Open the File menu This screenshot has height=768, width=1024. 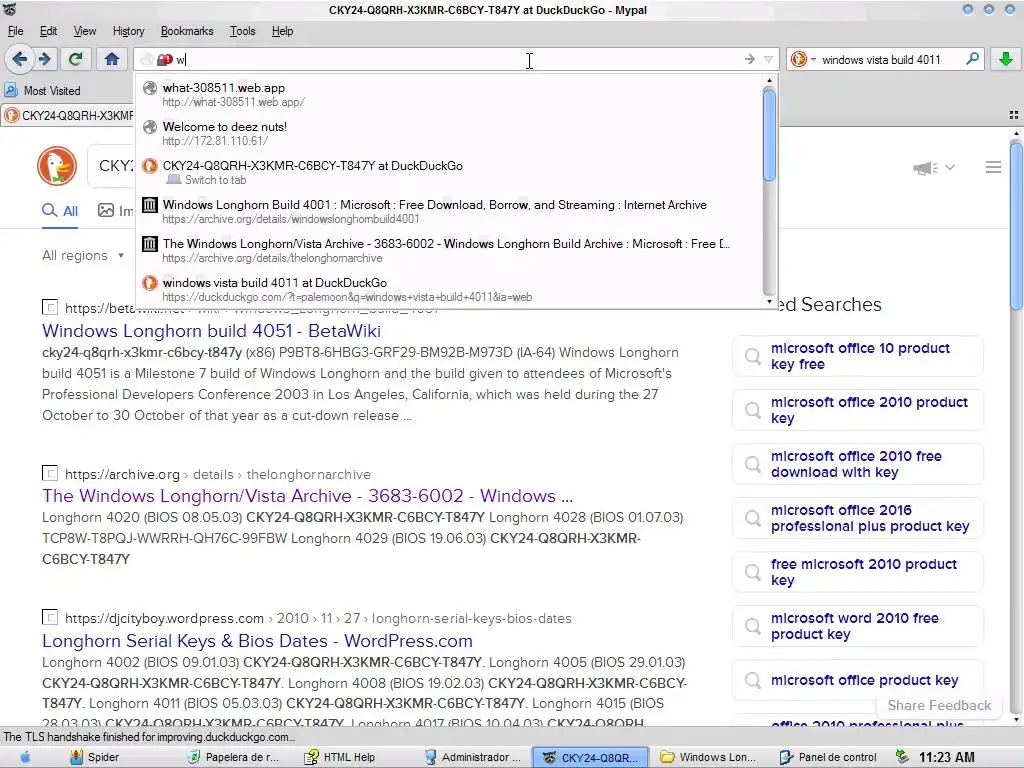(15, 31)
